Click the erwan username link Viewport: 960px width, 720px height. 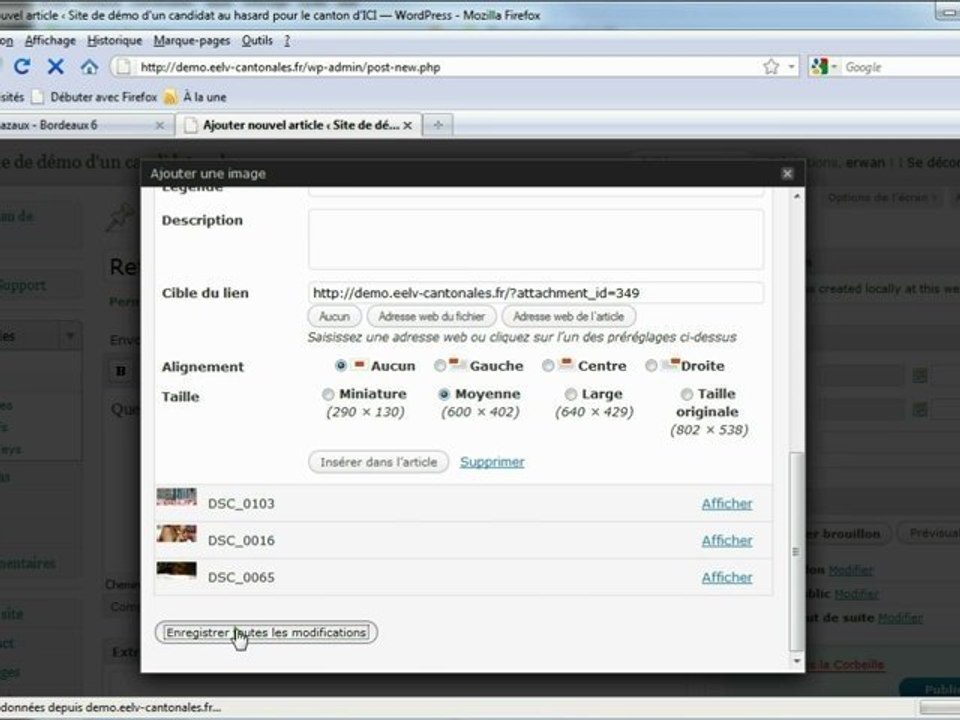pyautogui.click(x=865, y=163)
